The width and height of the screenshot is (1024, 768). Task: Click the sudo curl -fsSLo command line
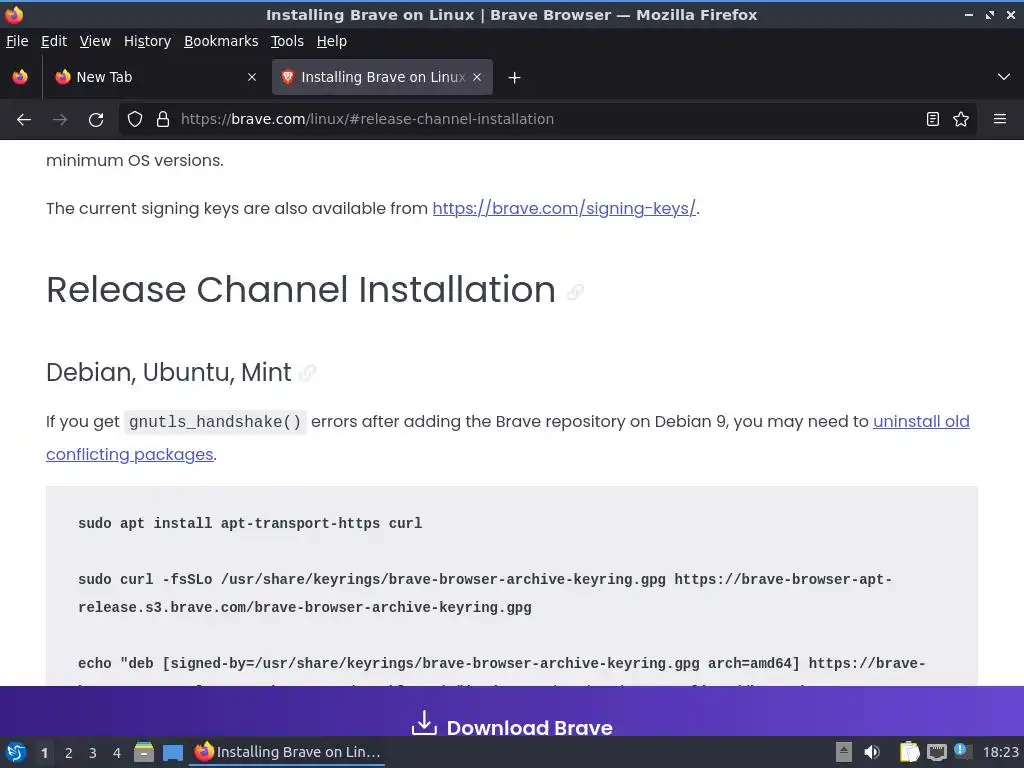pyautogui.click(x=485, y=593)
